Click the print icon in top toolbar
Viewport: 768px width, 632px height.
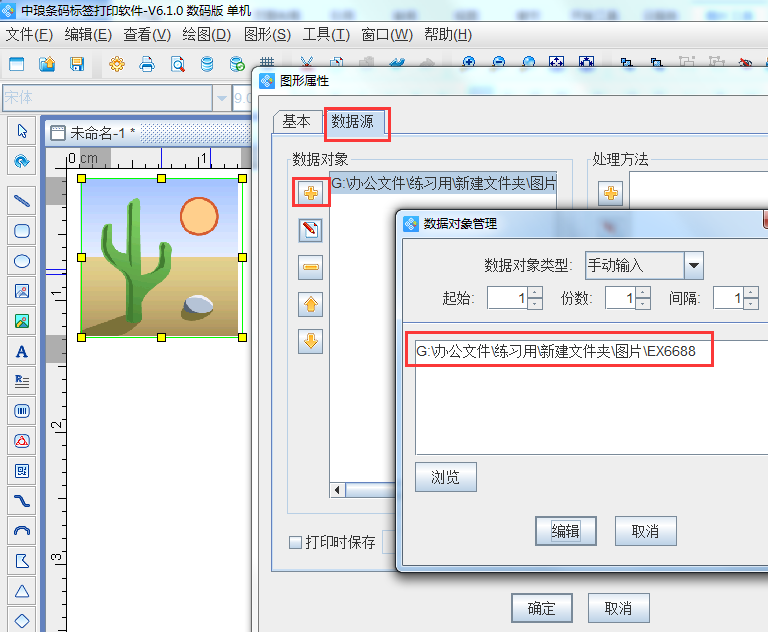(147, 65)
